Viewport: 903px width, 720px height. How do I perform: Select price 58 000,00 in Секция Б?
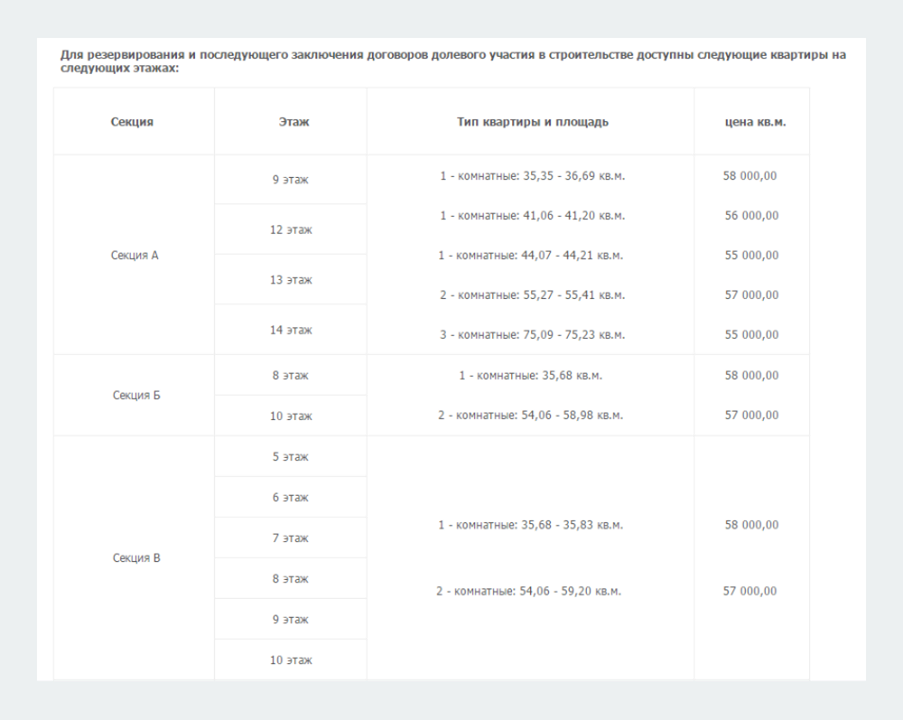tap(752, 376)
